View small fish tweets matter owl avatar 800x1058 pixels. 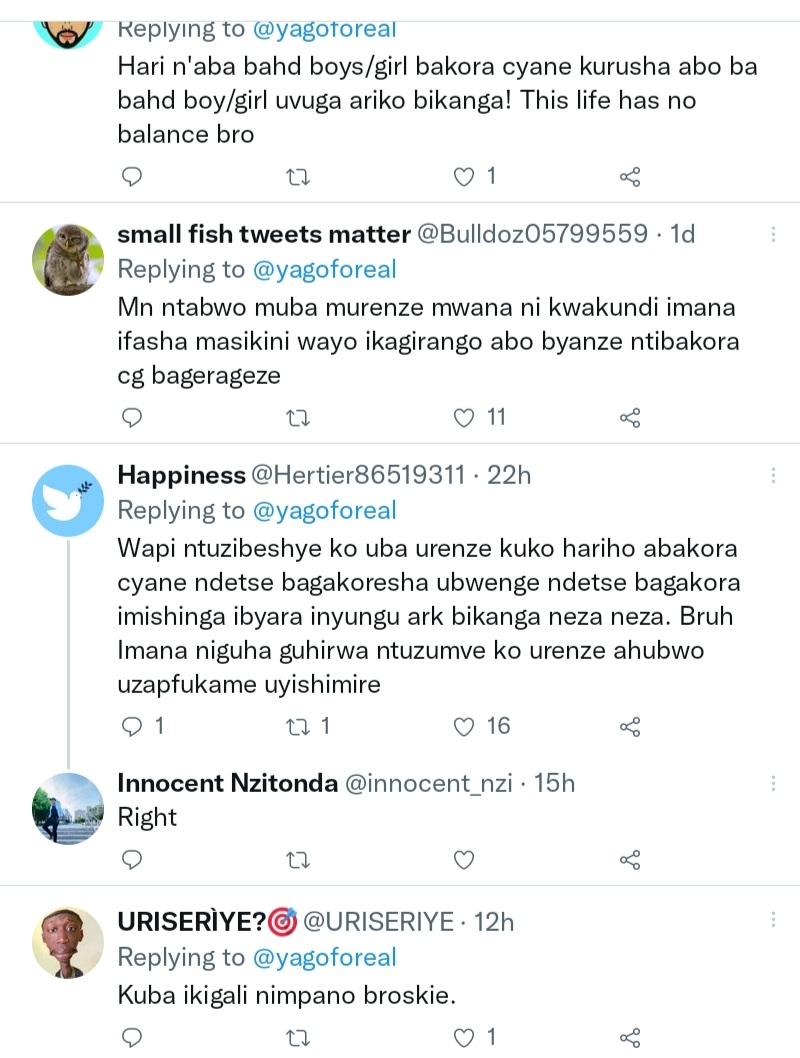pos(68,260)
